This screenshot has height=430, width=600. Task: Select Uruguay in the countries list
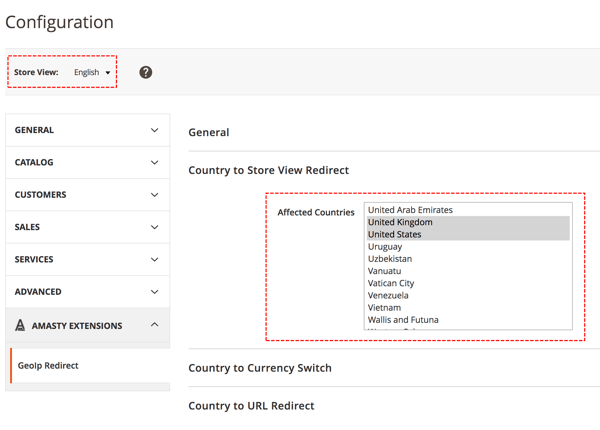(x=385, y=246)
